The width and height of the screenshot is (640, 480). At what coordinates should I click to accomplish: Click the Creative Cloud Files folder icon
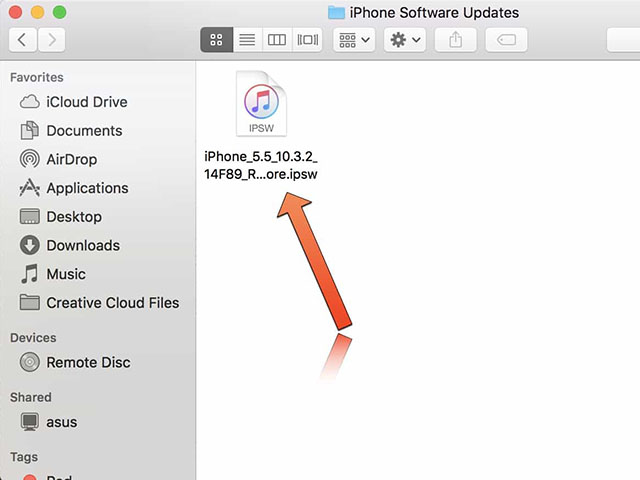[x=30, y=303]
